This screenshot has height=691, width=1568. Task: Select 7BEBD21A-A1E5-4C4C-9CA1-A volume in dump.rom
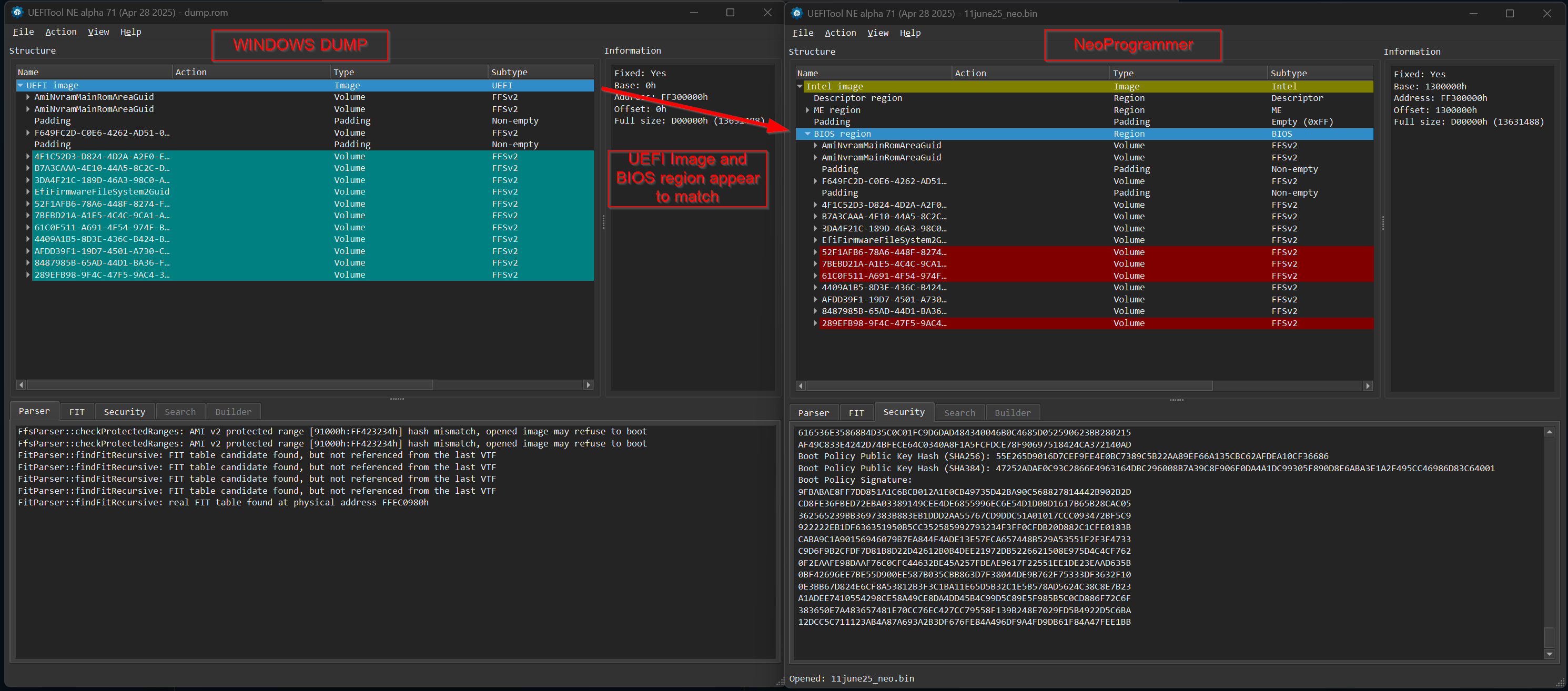305,216
